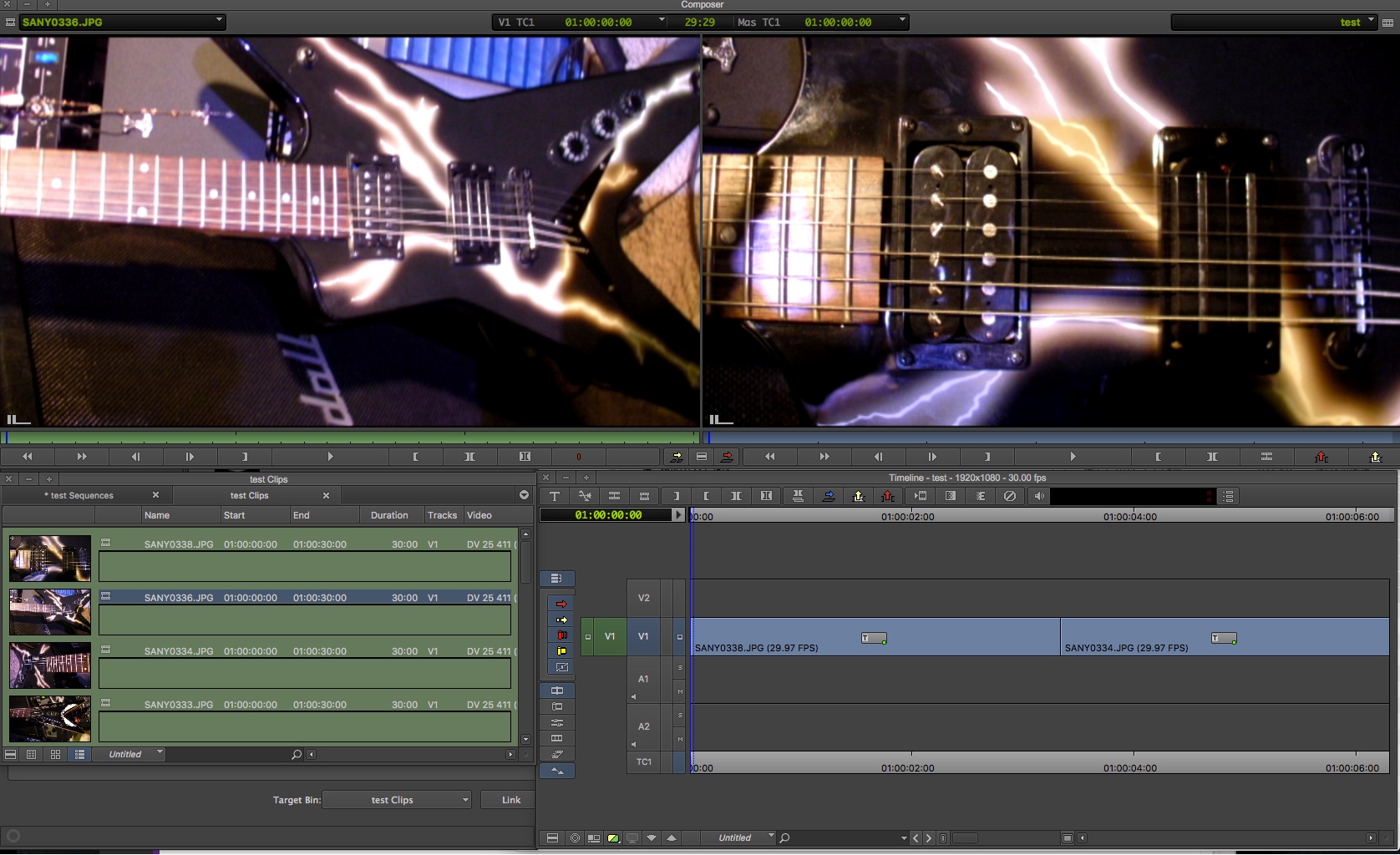Image resolution: width=1400 pixels, height=855 pixels.
Task: Open Target Bin test Clips dropdown
Action: 397,800
